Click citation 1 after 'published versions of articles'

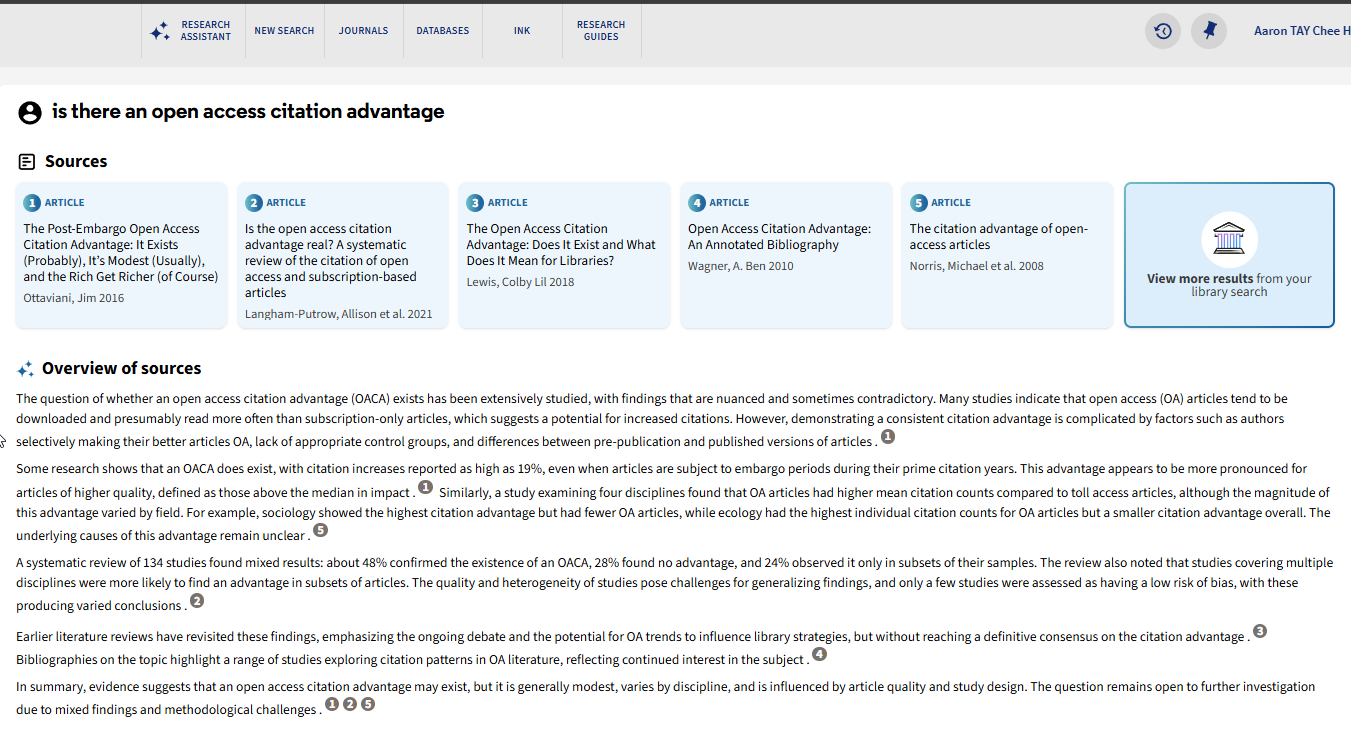[888, 437]
